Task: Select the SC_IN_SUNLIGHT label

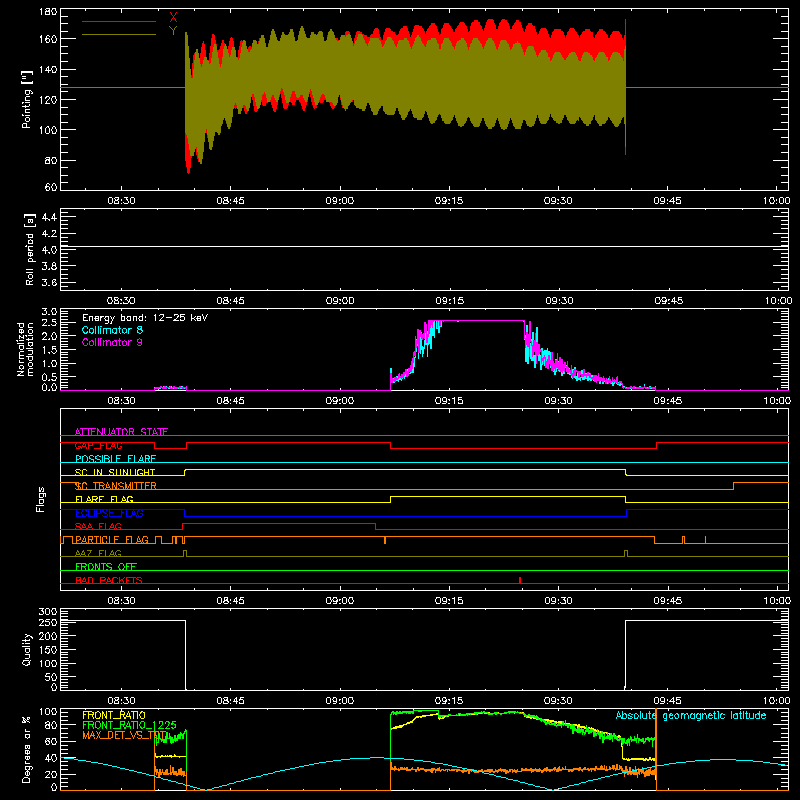Action: click(115, 472)
